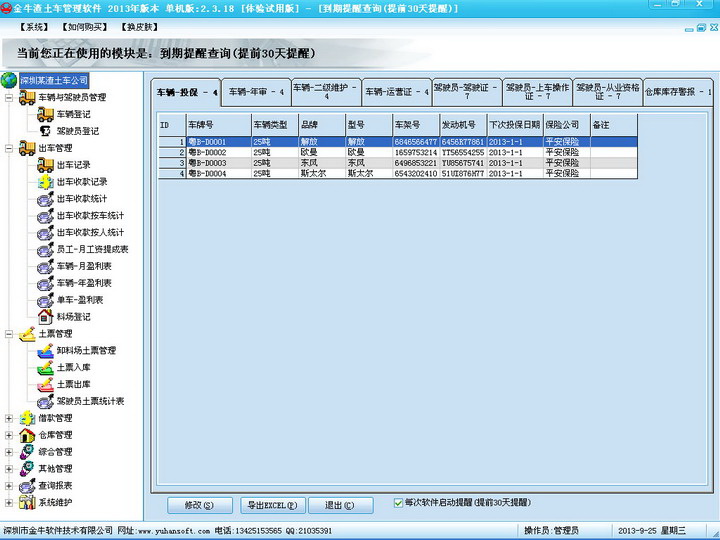Screen dimensions: 720x540
Task: Click the icon beside 系统维护
Action: [27, 502]
